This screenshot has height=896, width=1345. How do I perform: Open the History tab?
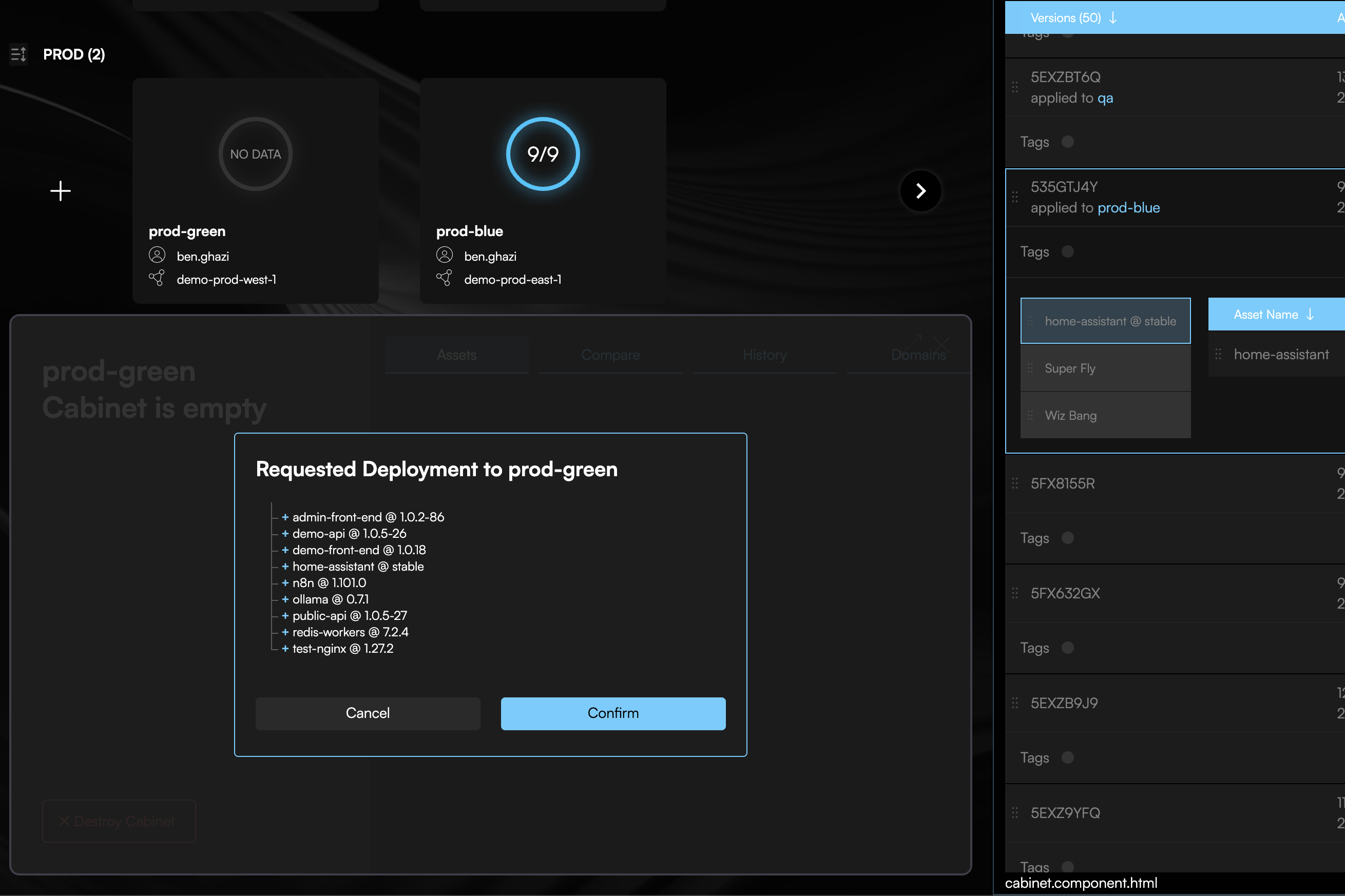764,354
